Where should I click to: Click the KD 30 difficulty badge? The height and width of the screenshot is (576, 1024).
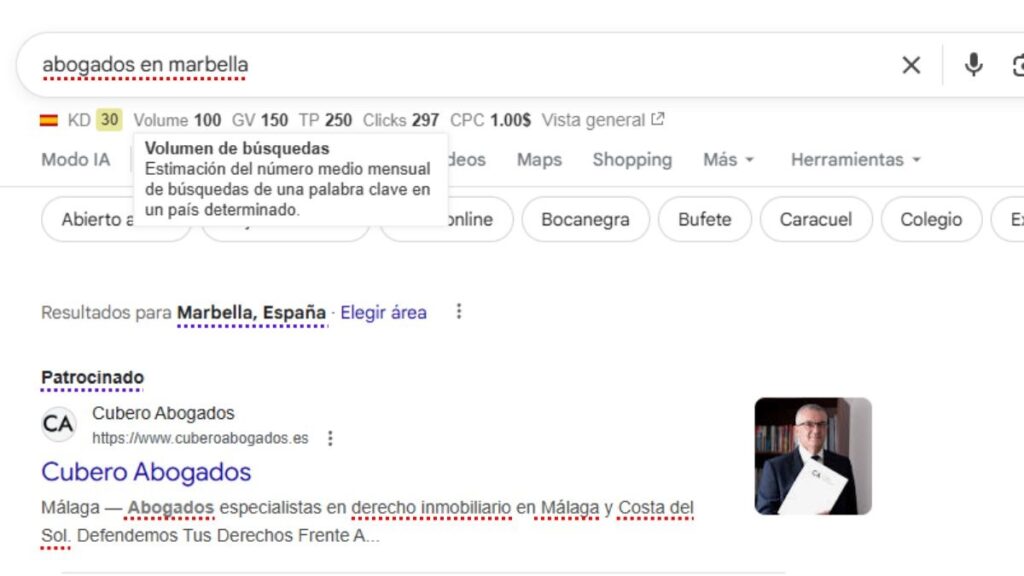pyautogui.click(x=109, y=120)
